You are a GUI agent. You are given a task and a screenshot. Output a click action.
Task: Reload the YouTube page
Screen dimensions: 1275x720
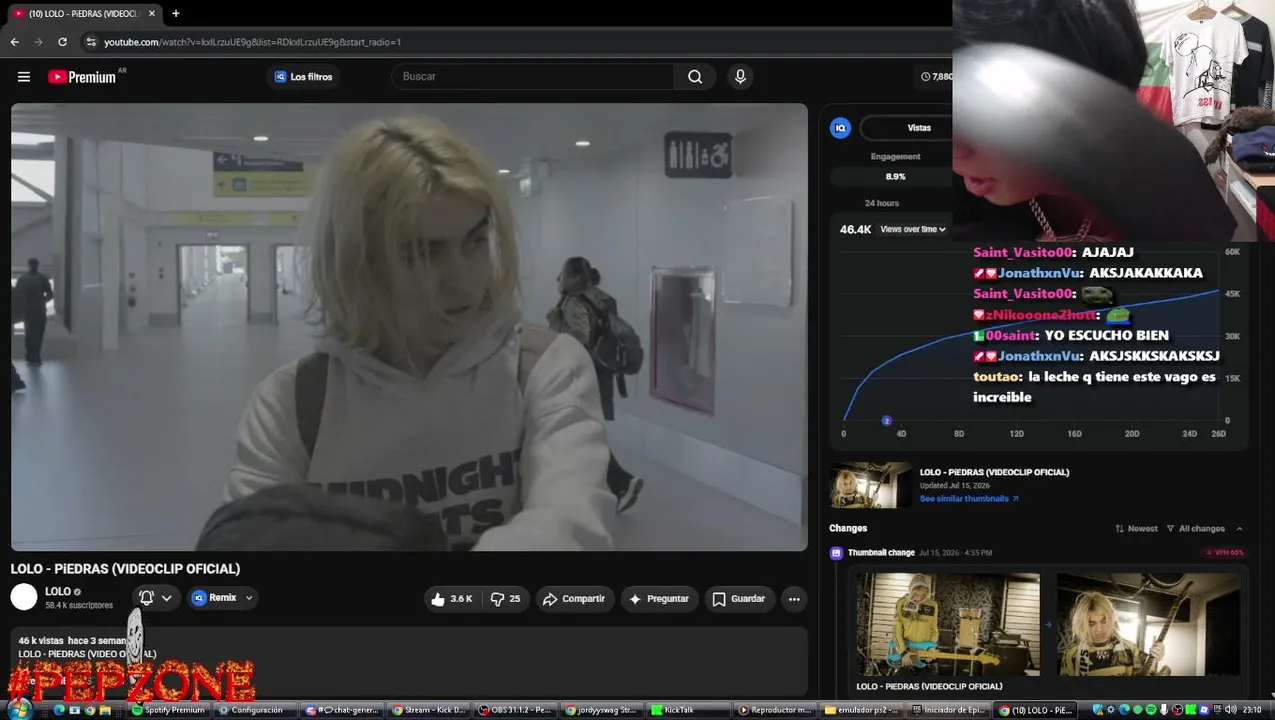(62, 42)
